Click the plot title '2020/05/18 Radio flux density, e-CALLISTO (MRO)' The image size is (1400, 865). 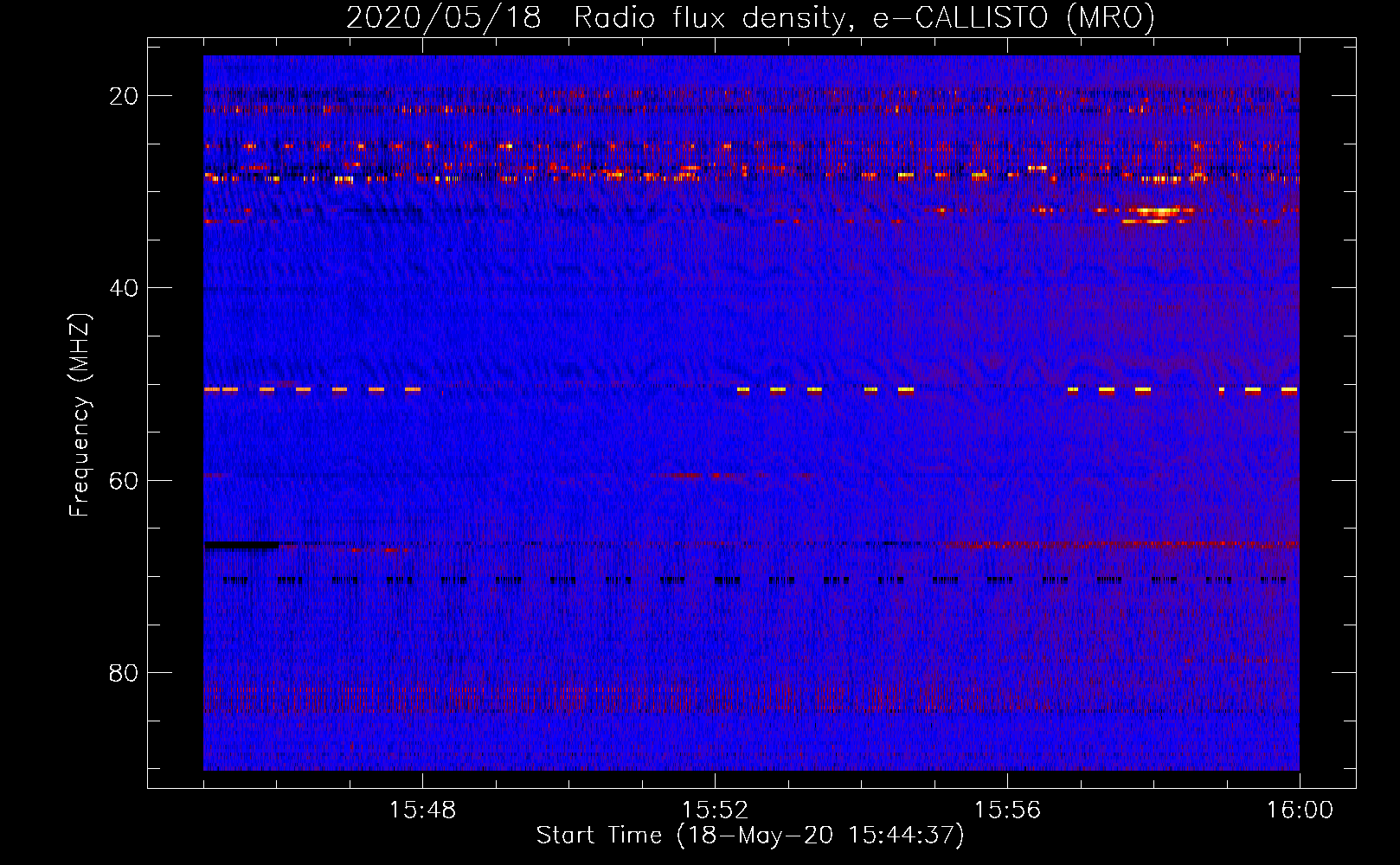click(750, 17)
